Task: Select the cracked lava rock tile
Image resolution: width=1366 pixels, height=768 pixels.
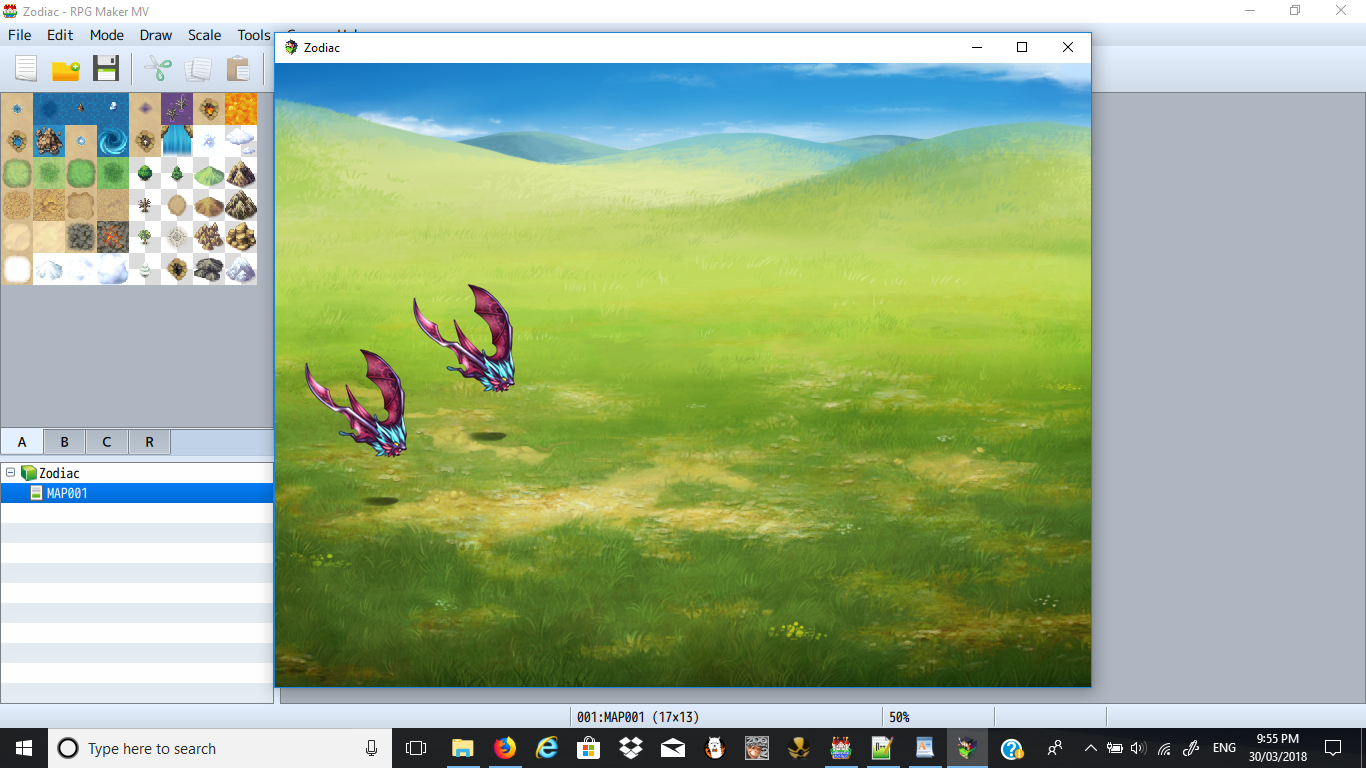Action: tap(113, 237)
